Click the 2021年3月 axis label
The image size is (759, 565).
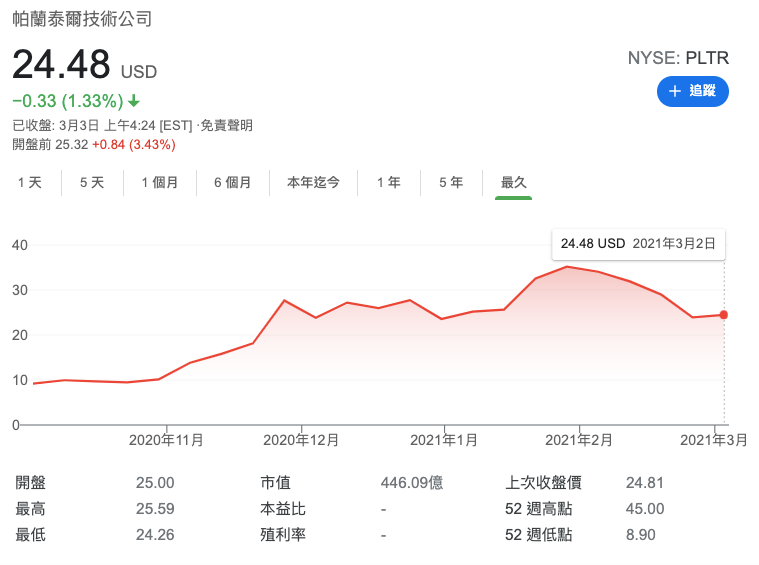tap(714, 440)
